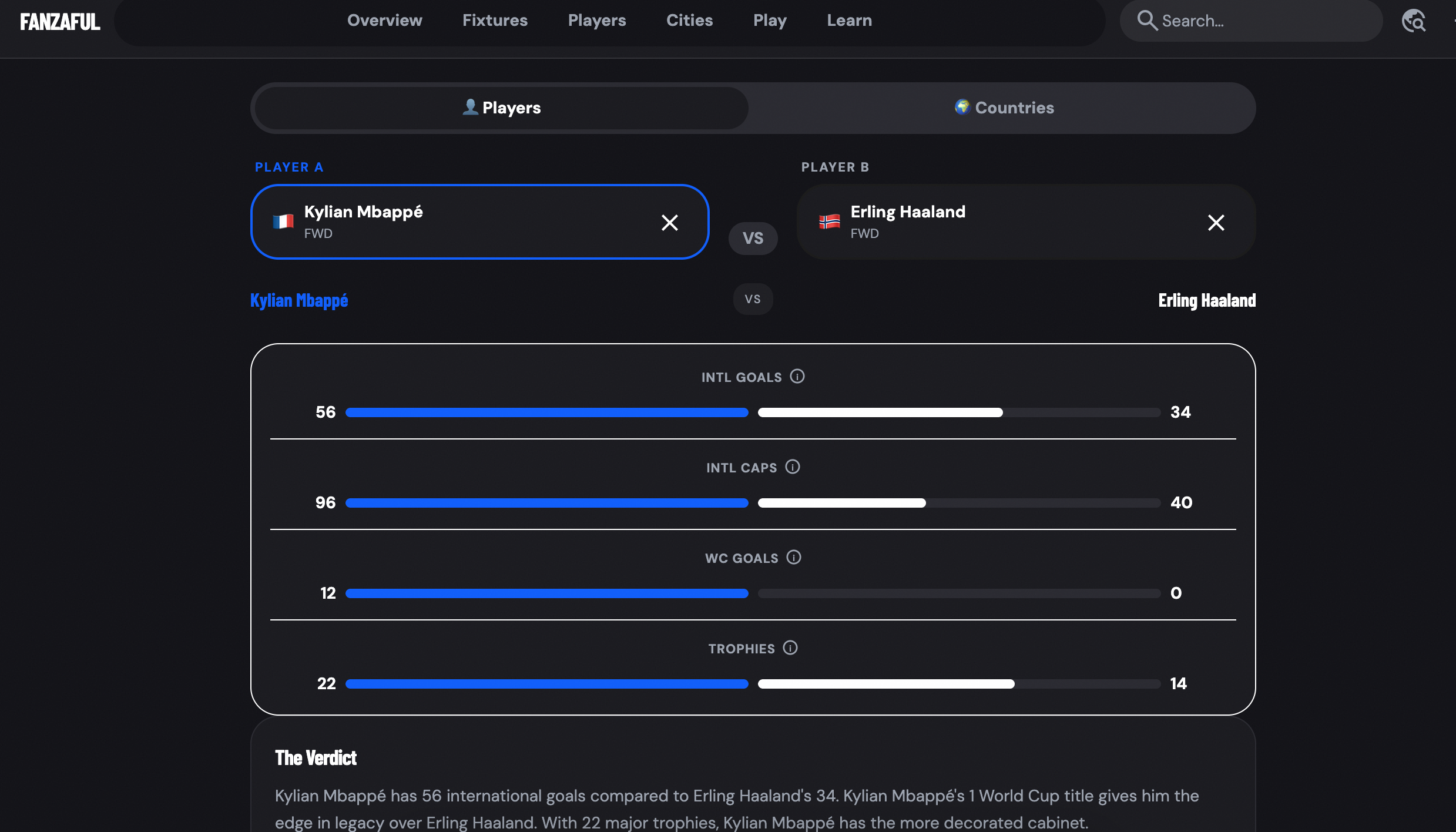This screenshot has width=1456, height=832.
Task: Open the Cities nav item
Action: pos(690,21)
